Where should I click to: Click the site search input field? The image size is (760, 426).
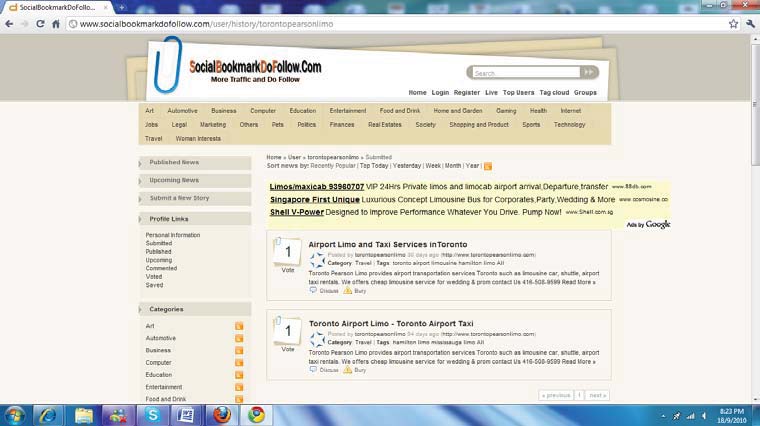tap(523, 73)
